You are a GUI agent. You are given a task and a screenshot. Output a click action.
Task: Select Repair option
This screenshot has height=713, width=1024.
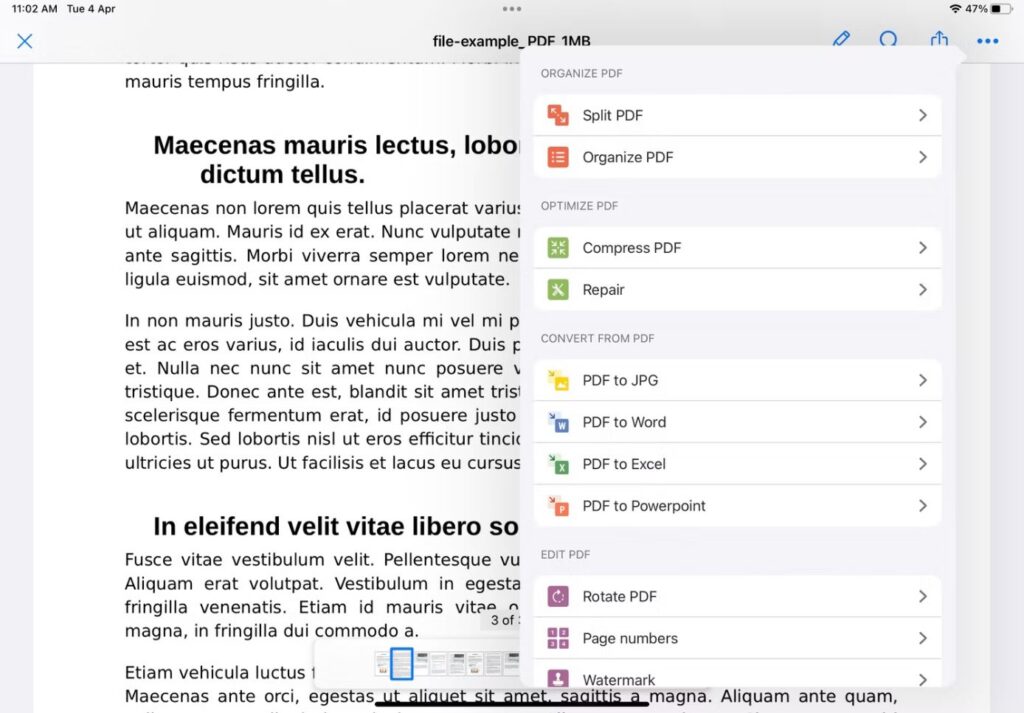tap(737, 289)
